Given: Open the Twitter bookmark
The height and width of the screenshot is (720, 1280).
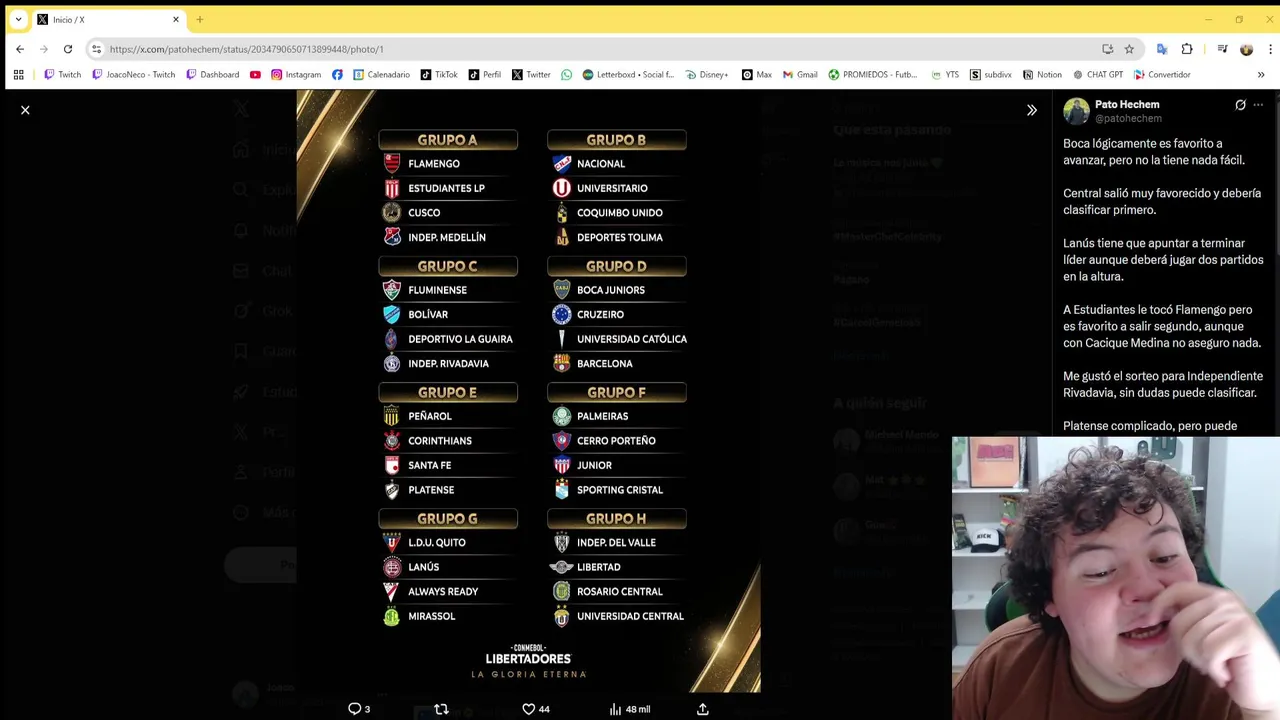Looking at the screenshot, I should coord(531,74).
